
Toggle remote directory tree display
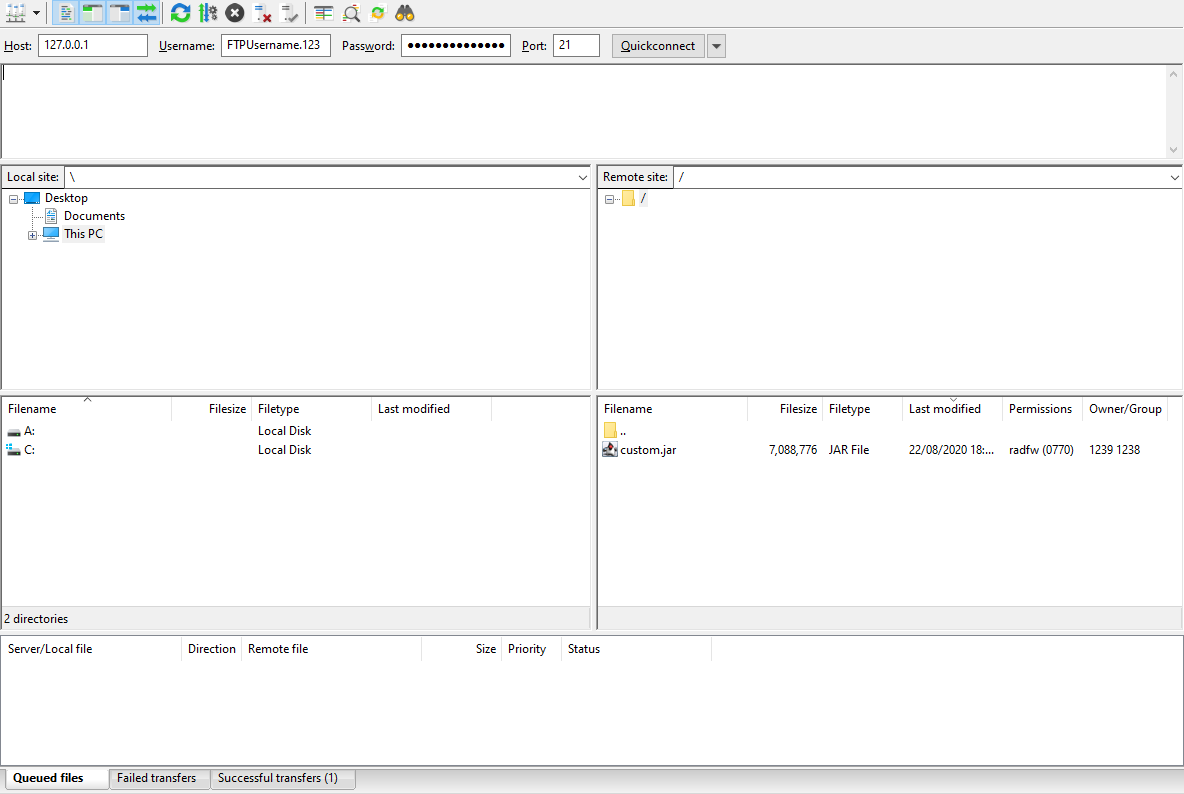pyautogui.click(x=120, y=13)
